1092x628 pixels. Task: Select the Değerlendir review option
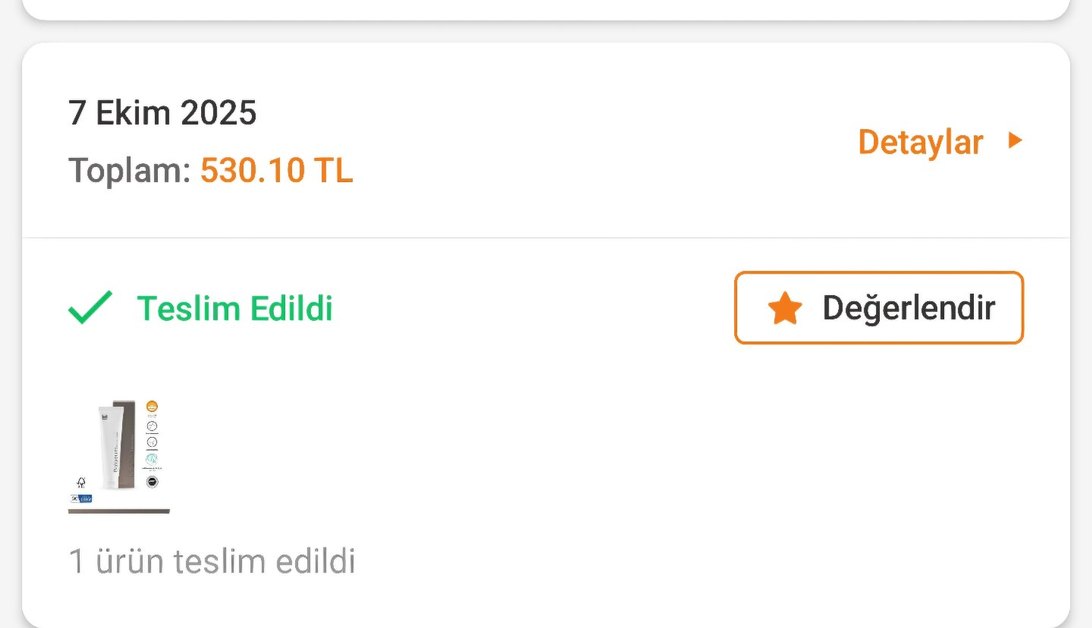coord(878,309)
